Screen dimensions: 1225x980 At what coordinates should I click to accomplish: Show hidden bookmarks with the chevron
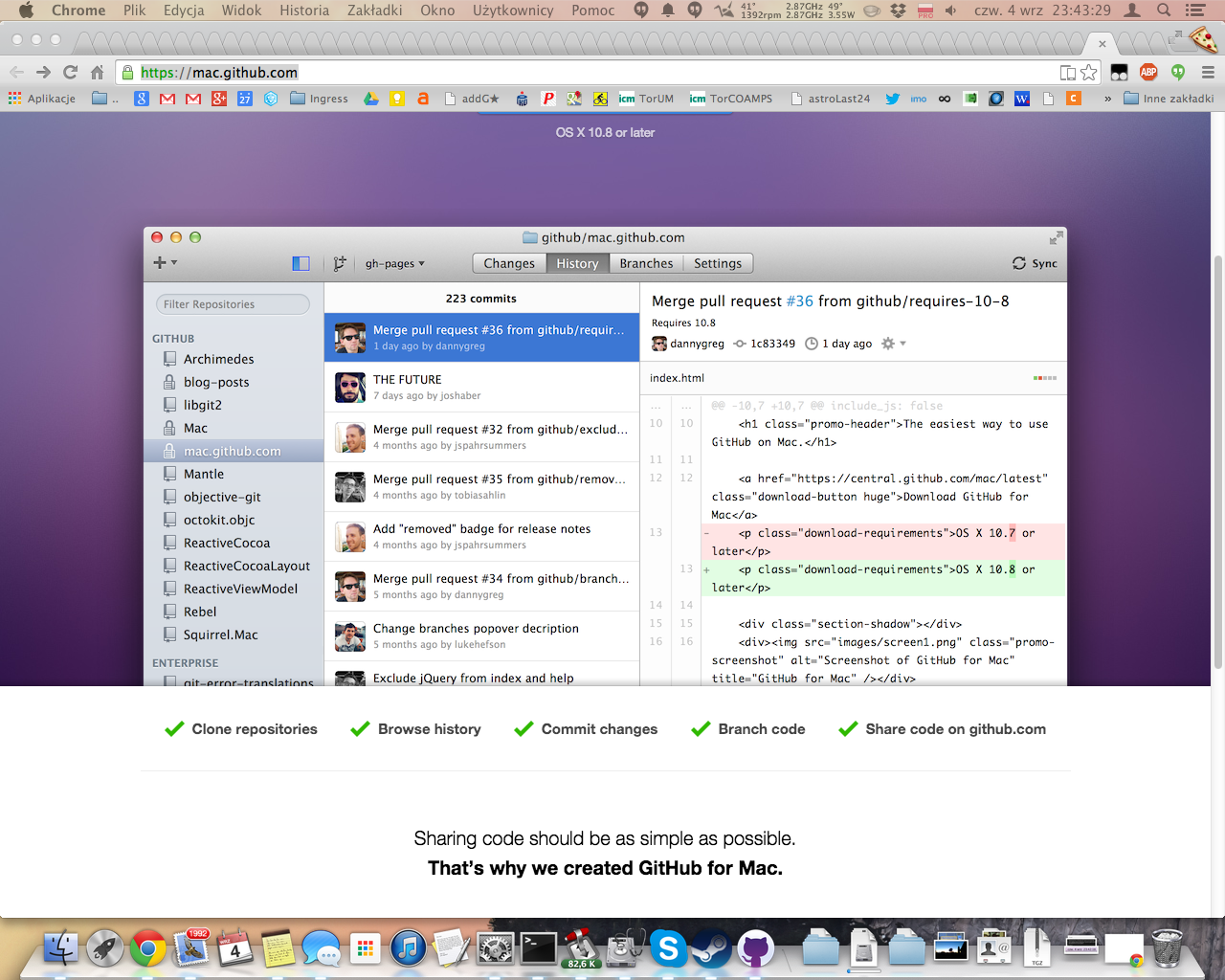tap(1107, 99)
